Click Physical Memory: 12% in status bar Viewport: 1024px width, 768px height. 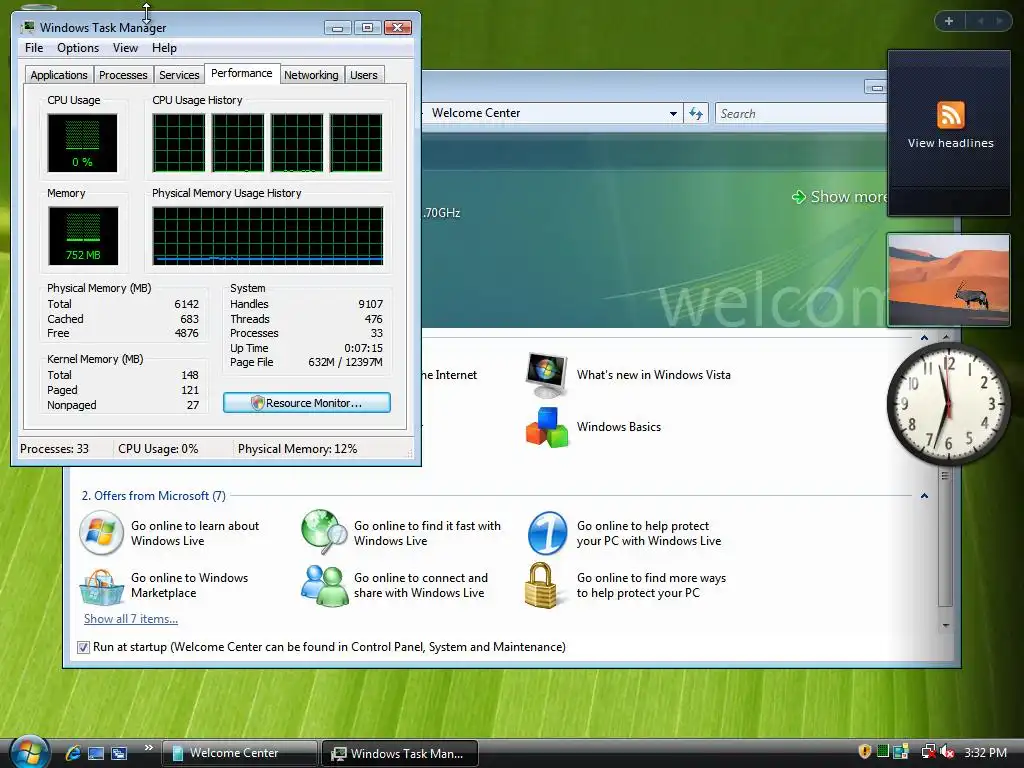297,449
